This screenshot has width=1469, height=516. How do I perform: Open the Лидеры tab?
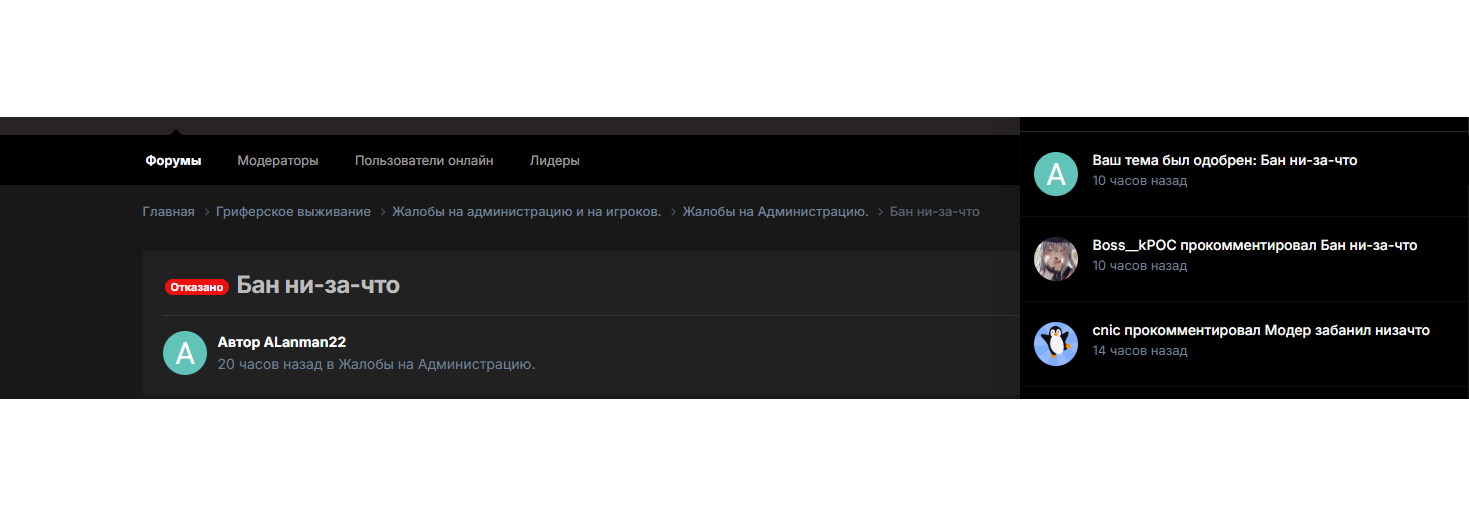click(554, 161)
